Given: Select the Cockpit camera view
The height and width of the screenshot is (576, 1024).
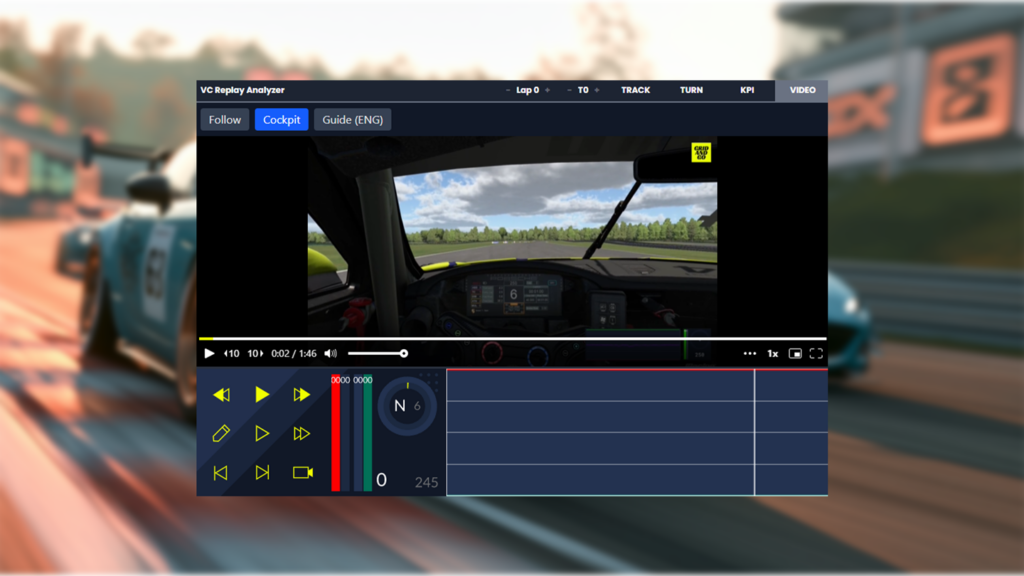Looking at the screenshot, I should pos(281,120).
